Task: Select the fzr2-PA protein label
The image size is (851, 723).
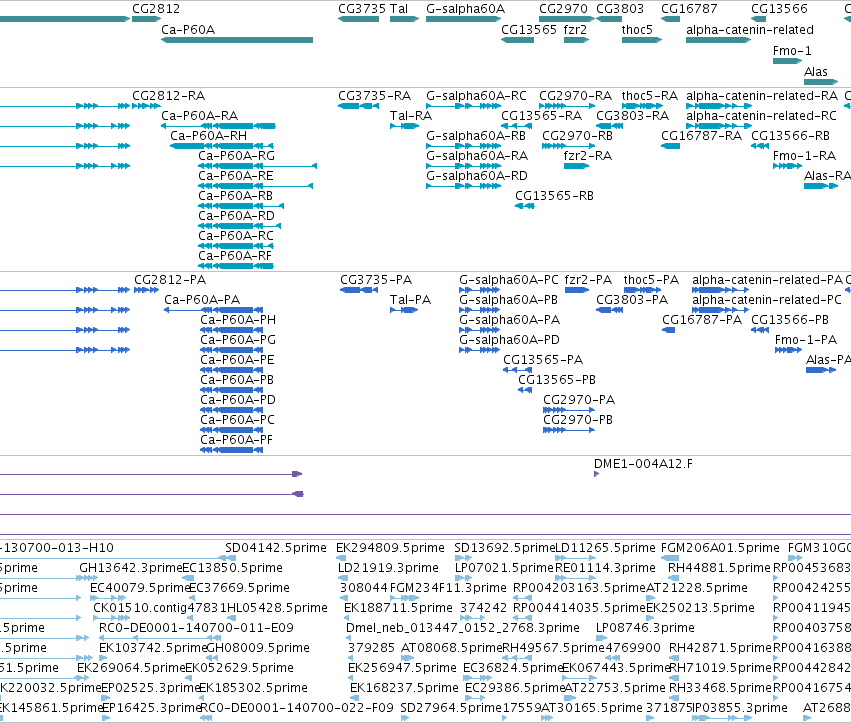Action: [x=588, y=280]
